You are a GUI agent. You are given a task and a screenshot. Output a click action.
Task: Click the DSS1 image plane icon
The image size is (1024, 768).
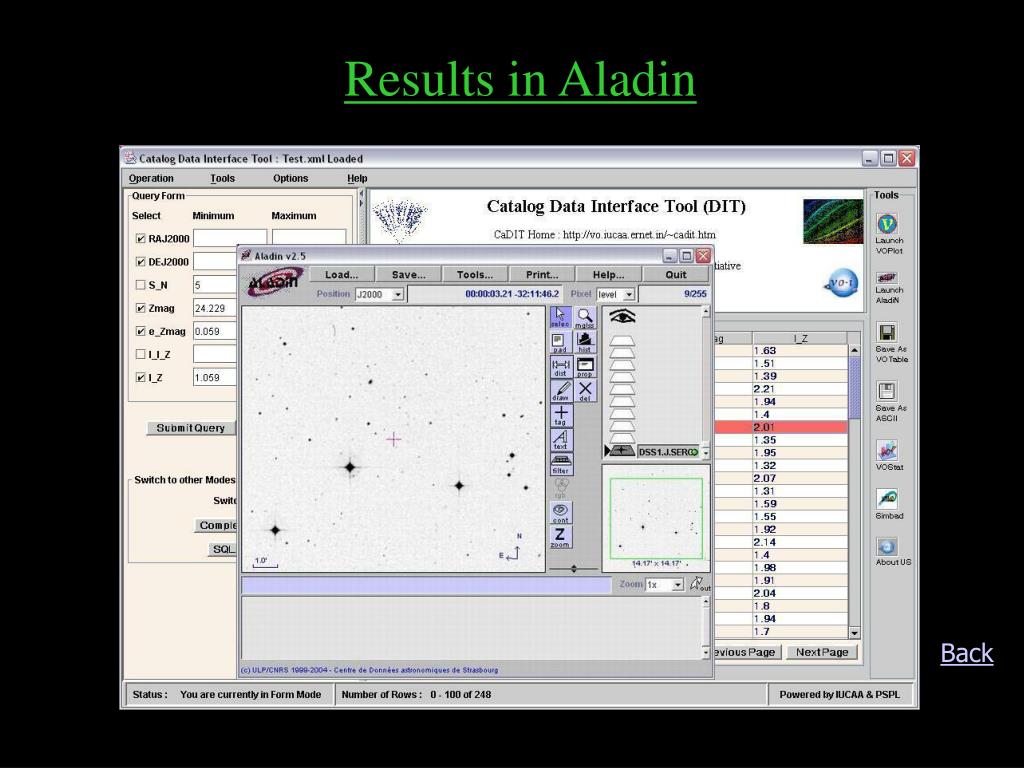621,451
